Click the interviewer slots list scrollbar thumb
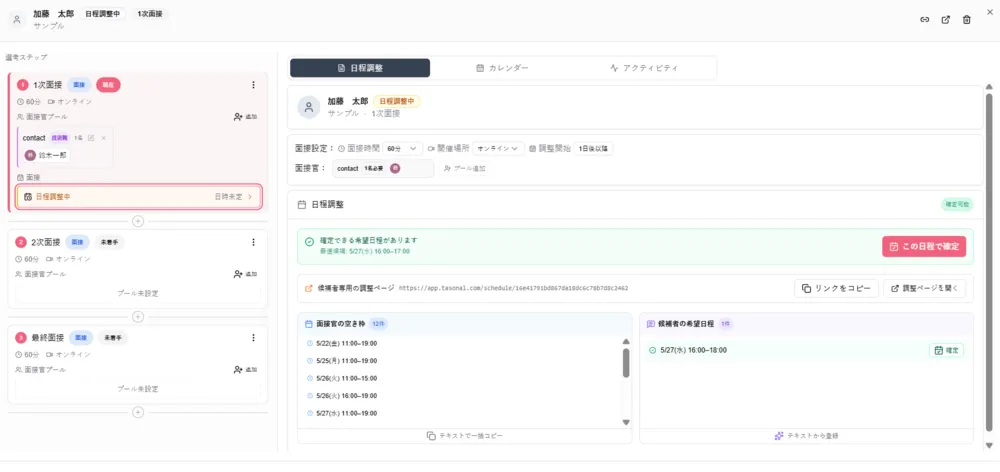This screenshot has width=1000, height=472. pos(626,362)
